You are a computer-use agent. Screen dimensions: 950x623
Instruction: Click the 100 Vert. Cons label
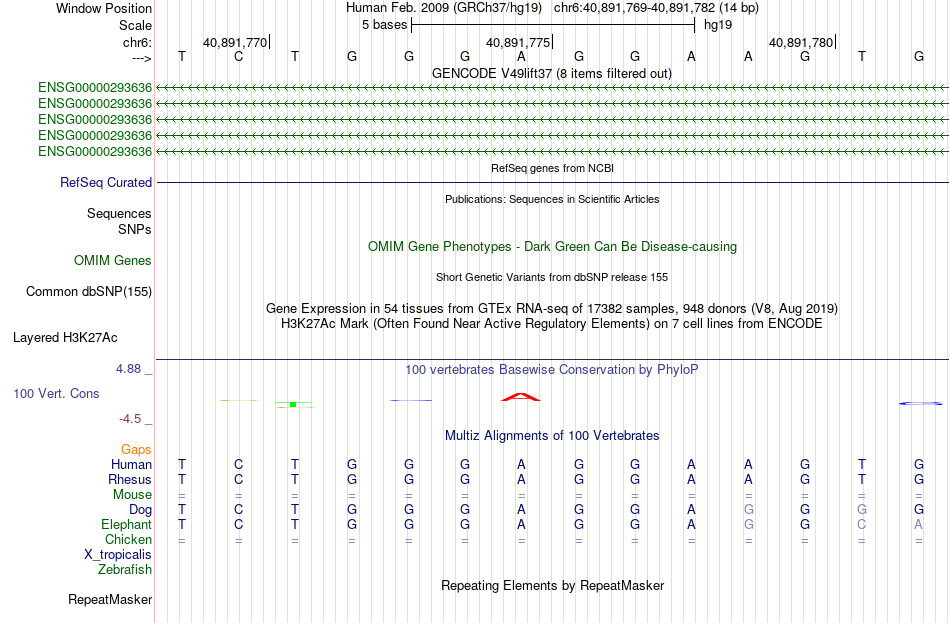pos(56,394)
